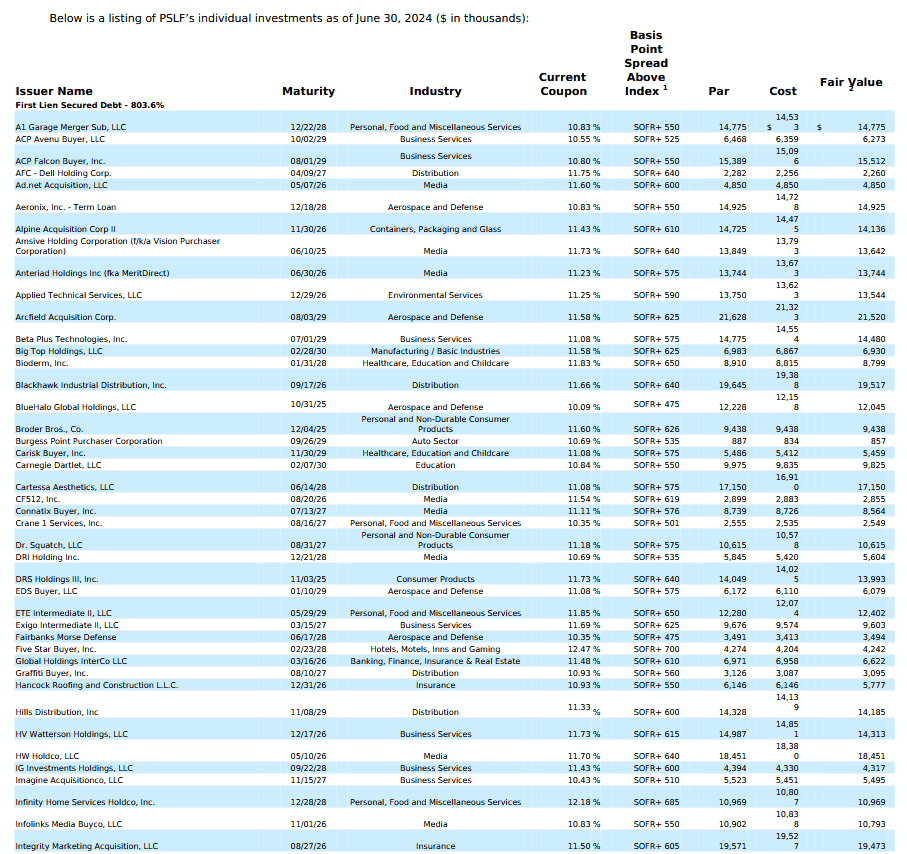
Task: Select issuer "Arcfield Acquisition Corp."
Action: (x=65, y=318)
